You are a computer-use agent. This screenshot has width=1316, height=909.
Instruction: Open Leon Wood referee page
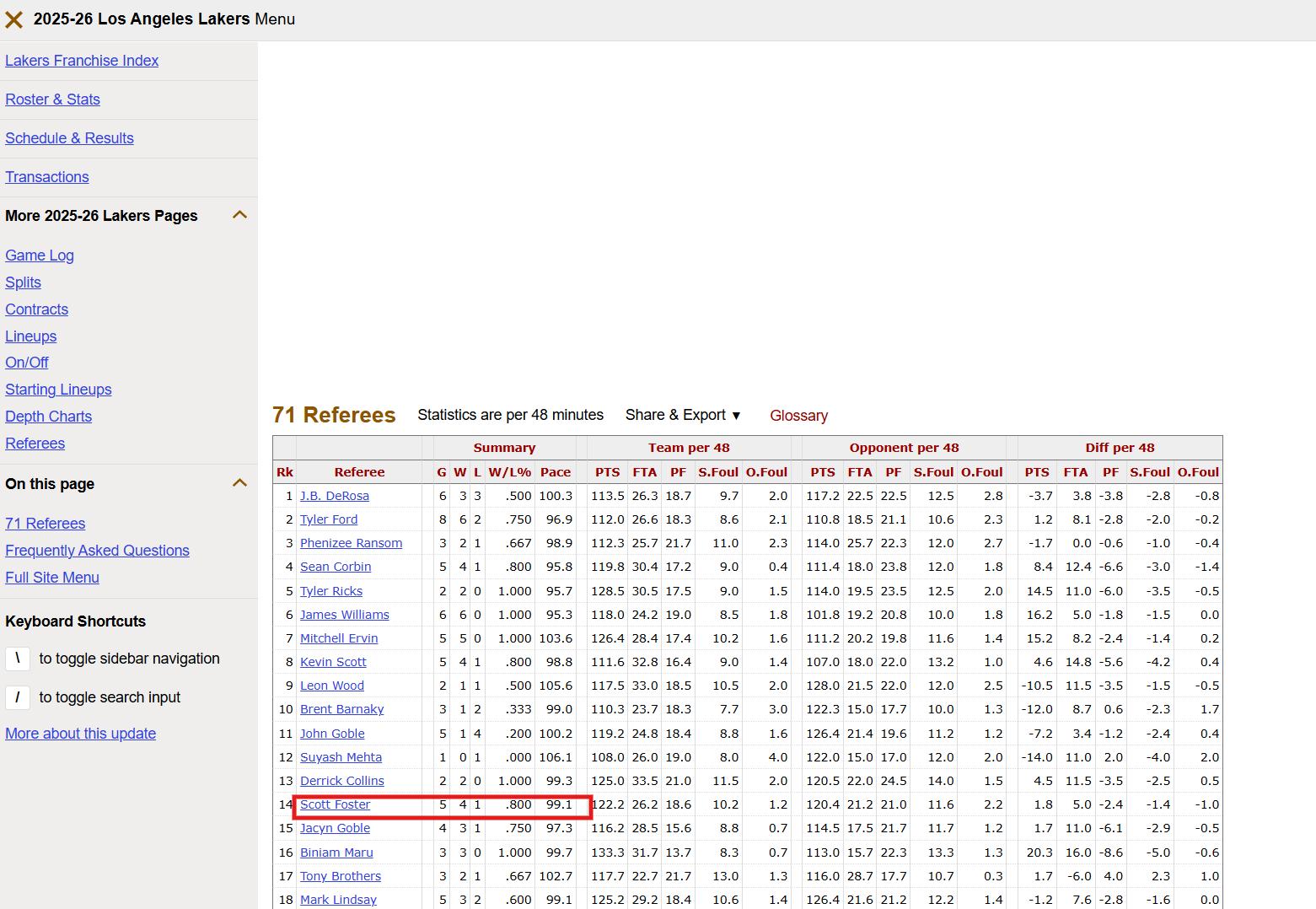click(x=332, y=686)
